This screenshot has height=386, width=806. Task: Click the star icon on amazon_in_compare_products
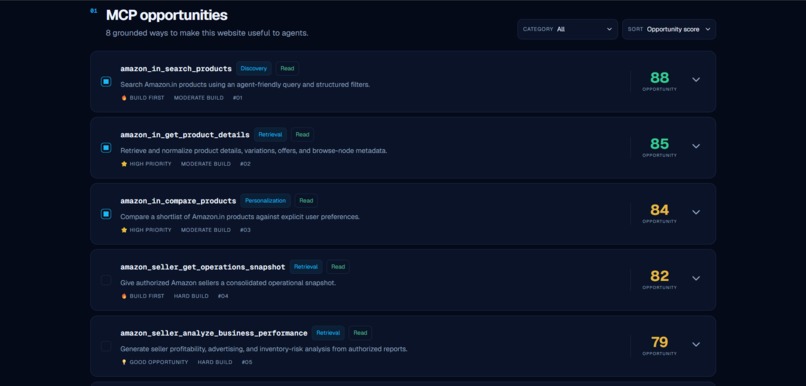[124, 230]
